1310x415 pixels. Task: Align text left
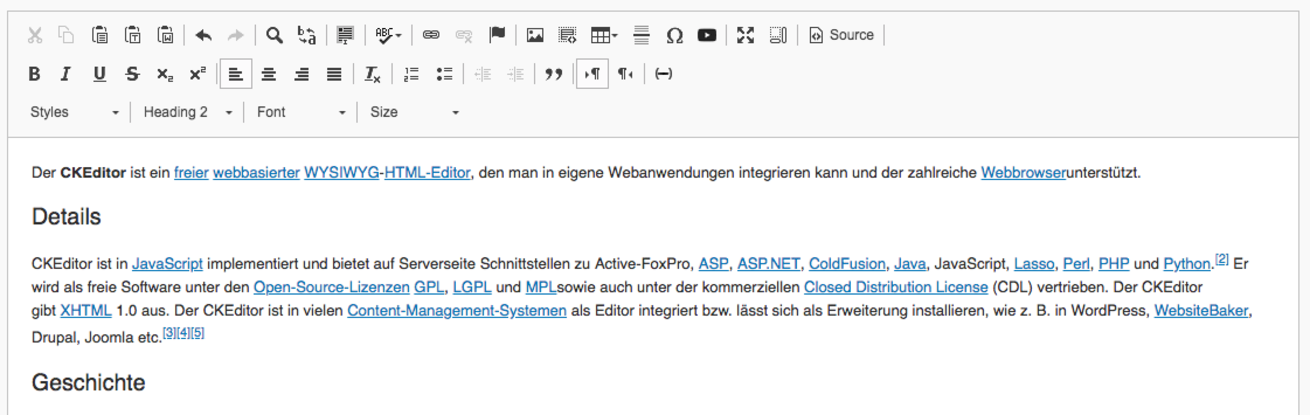(x=236, y=74)
